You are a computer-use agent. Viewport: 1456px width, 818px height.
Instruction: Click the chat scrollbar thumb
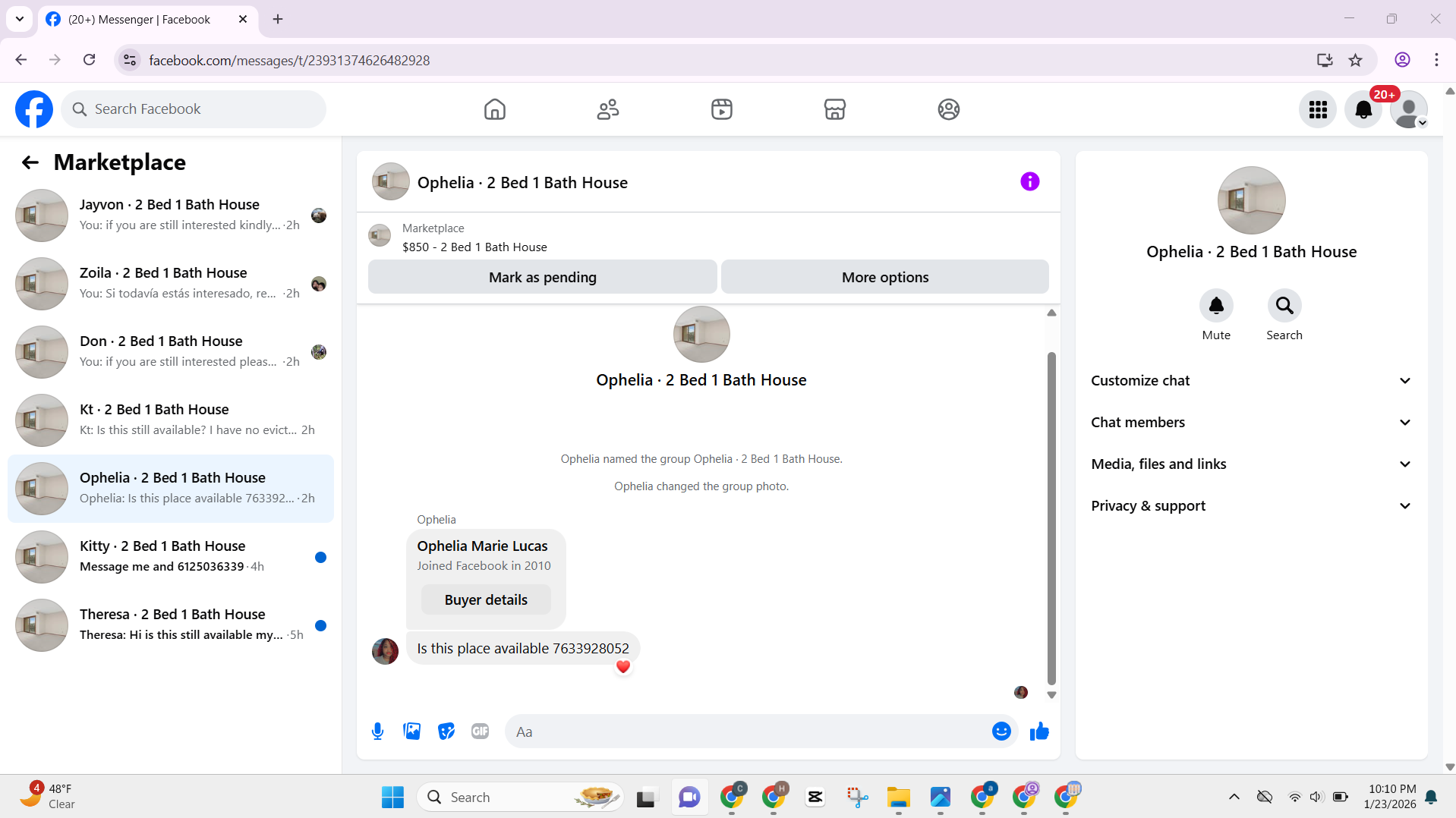tap(1051, 518)
